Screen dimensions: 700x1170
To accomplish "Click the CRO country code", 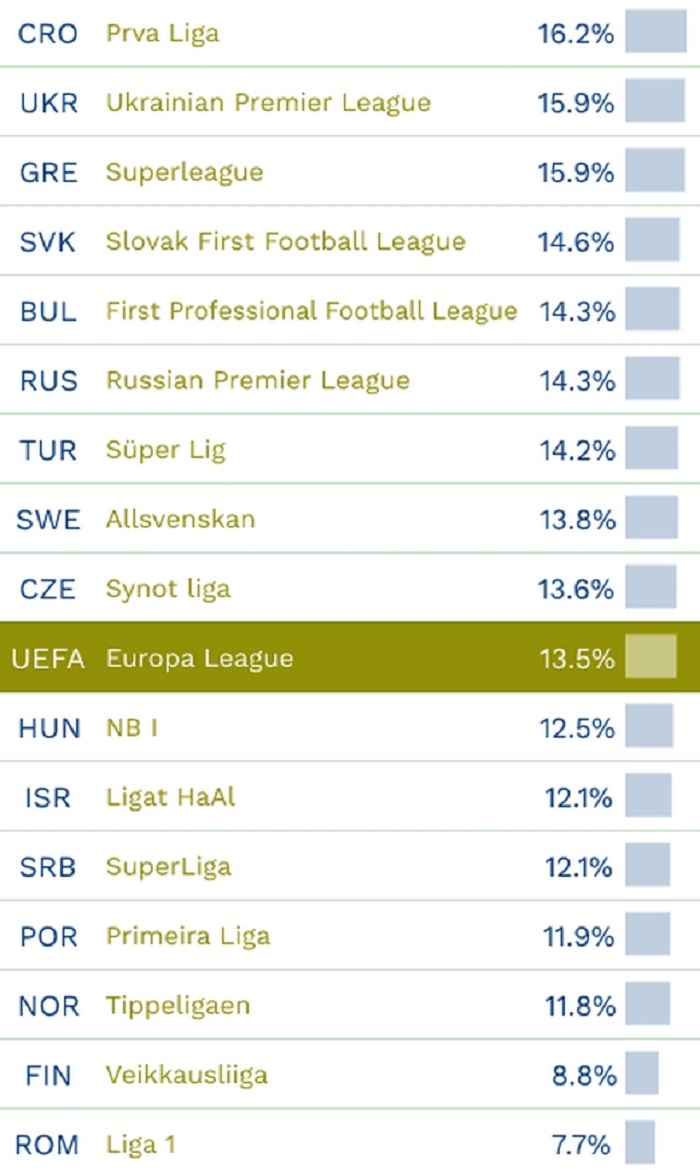I will 47,33.
